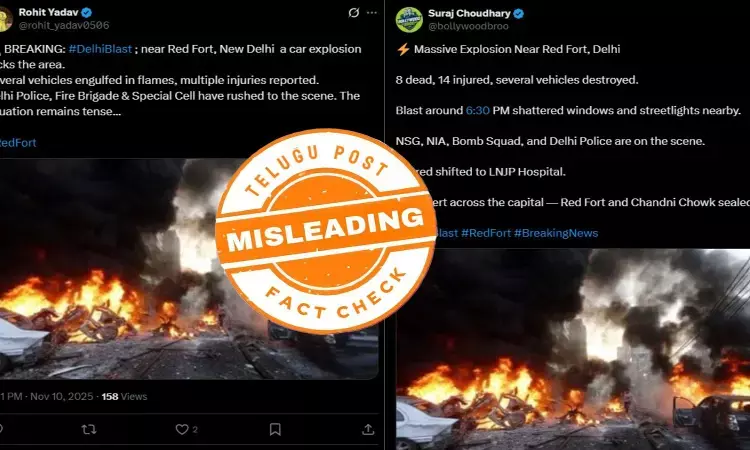Click the 158 Views count
The image size is (750, 450).
[x=124, y=396]
